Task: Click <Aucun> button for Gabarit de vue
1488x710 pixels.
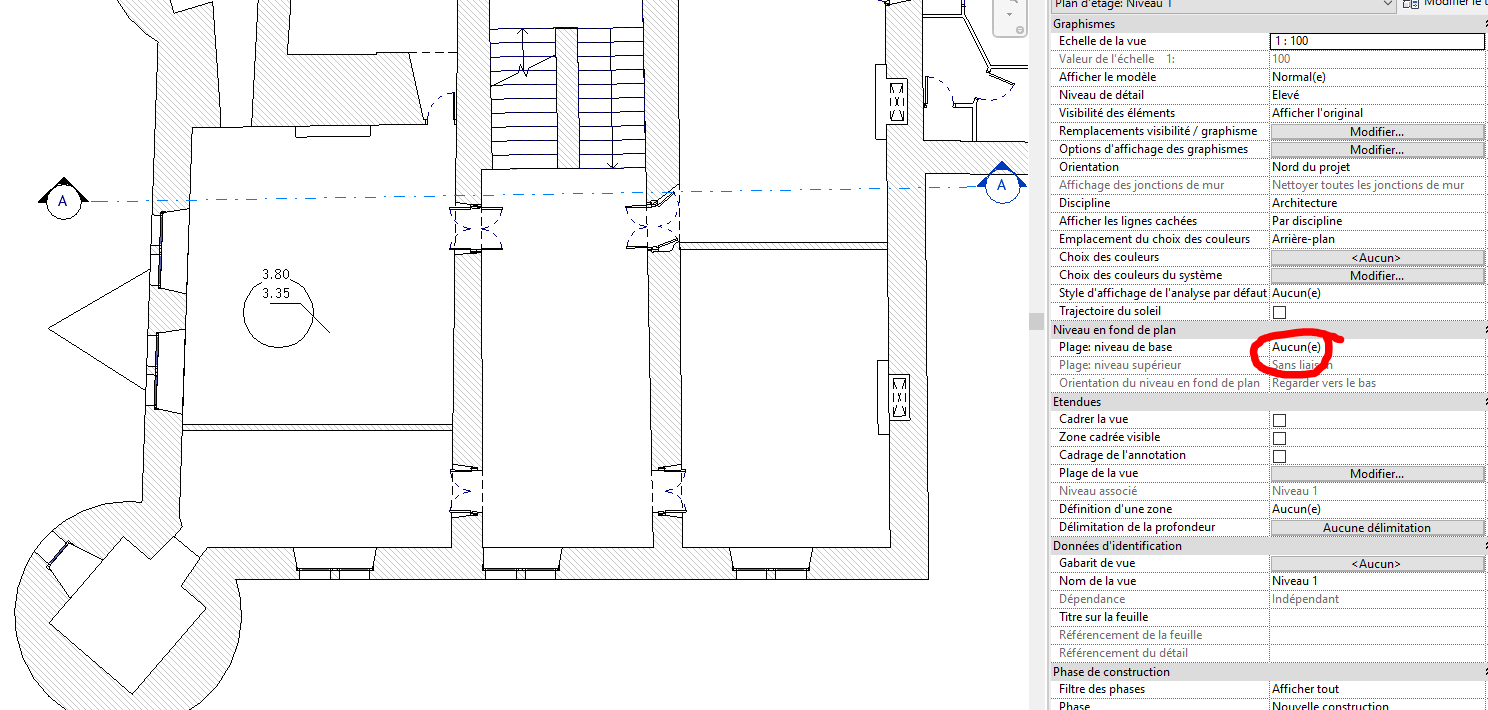Action: (x=1377, y=563)
